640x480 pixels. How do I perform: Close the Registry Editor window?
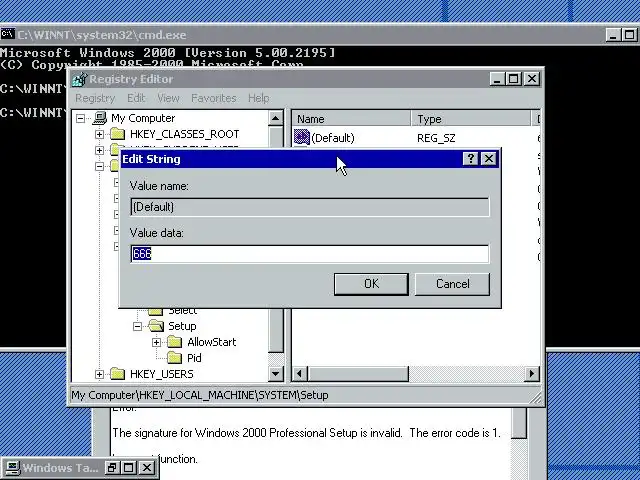pyautogui.click(x=531, y=79)
